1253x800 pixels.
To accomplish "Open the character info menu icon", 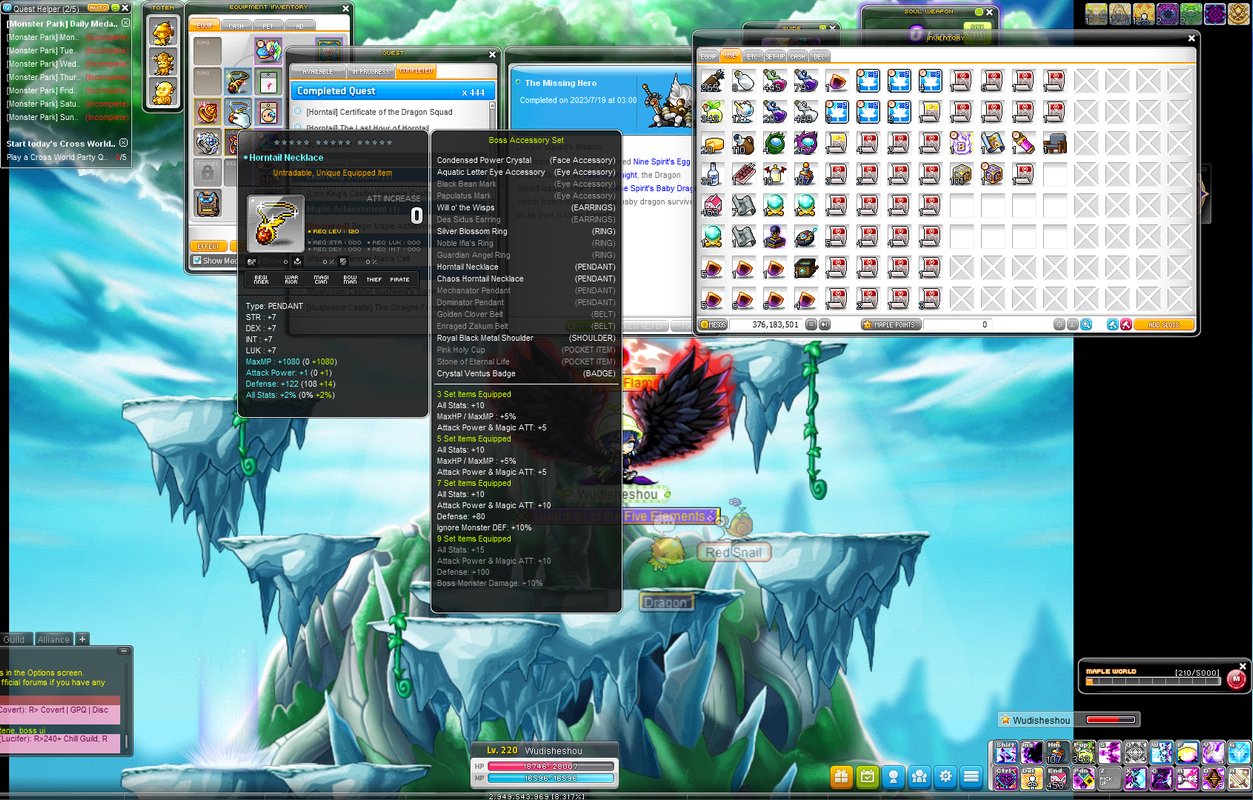I will 894,776.
